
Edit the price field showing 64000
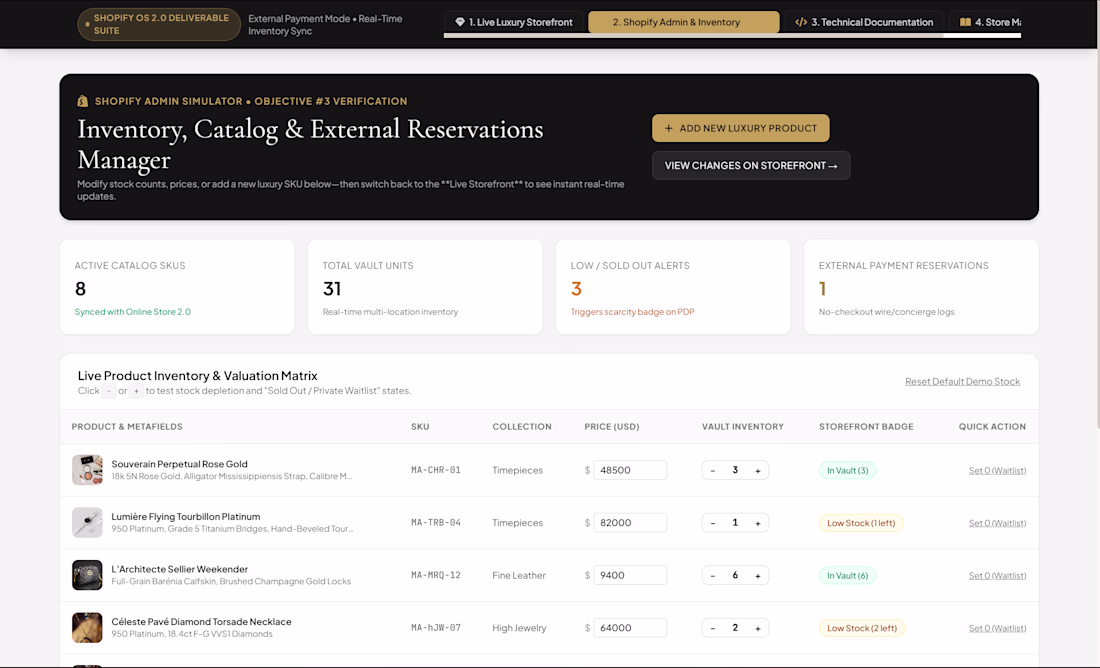click(x=630, y=628)
